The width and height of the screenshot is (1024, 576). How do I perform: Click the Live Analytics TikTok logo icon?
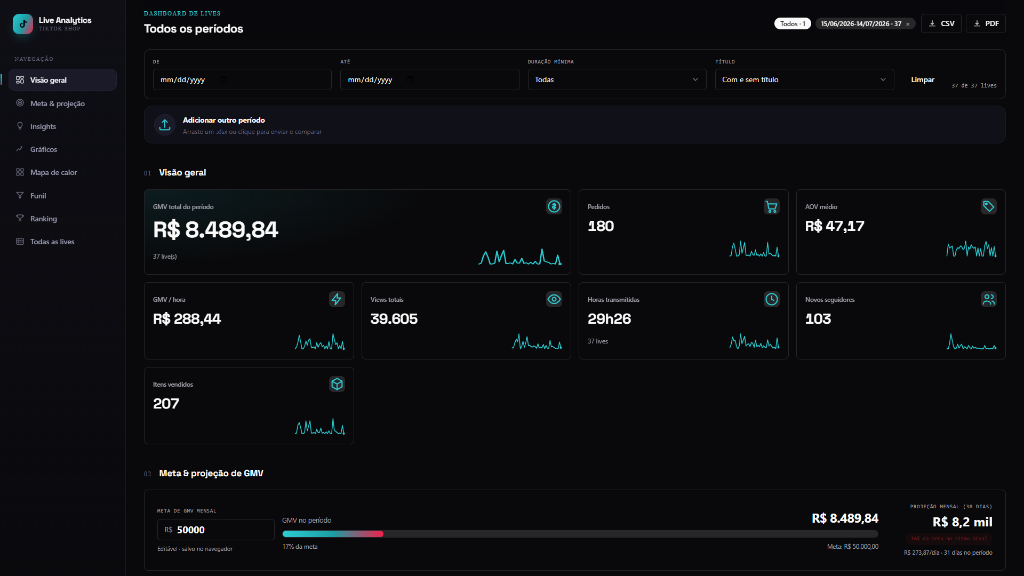click(x=23, y=24)
